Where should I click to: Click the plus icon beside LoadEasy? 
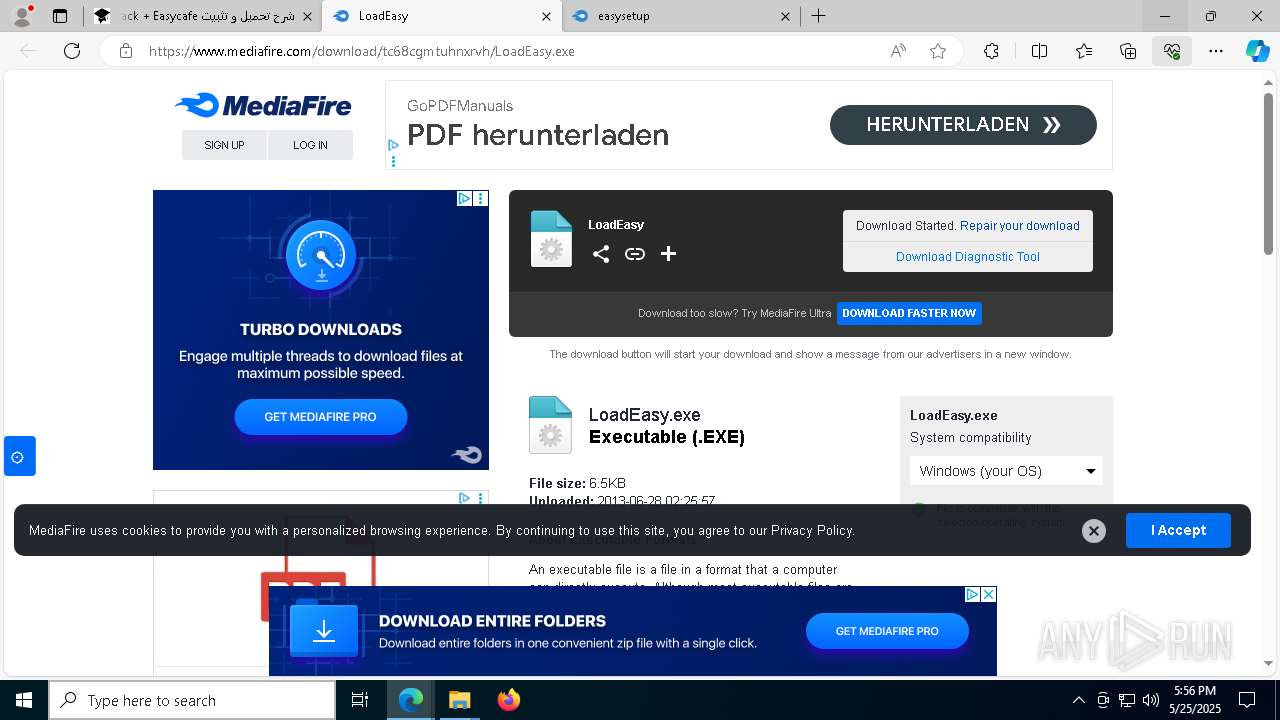pyautogui.click(x=669, y=254)
